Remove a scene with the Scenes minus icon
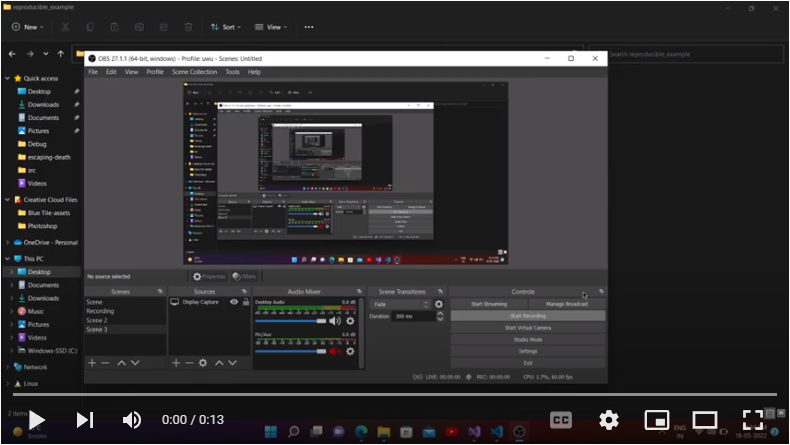Screen dimensions: 790x445 [105, 363]
